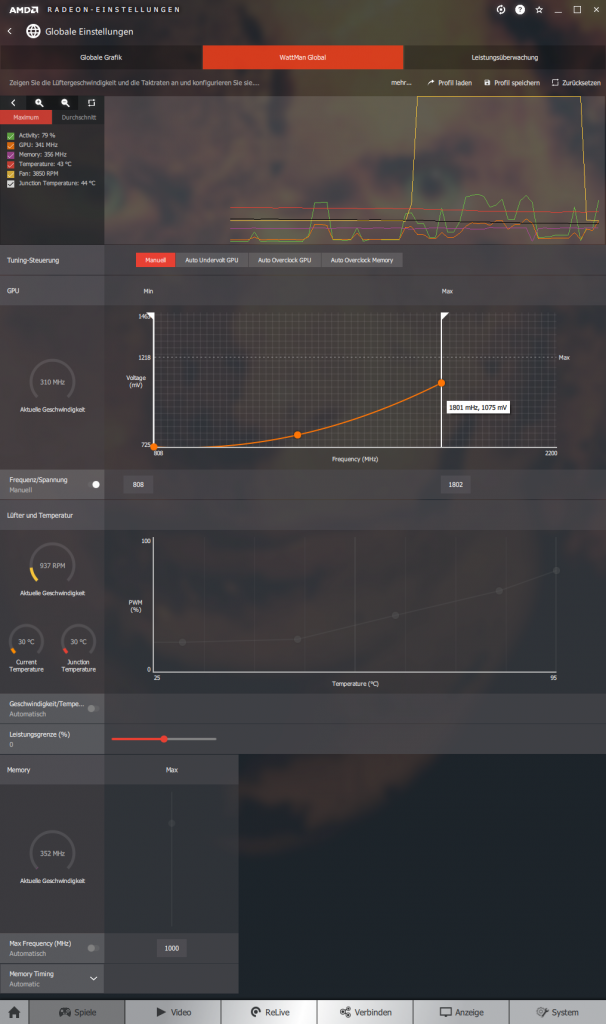Click the 1801 MHz point on voltage curve
Image resolution: width=606 pixels, height=1024 pixels.
tap(441, 383)
